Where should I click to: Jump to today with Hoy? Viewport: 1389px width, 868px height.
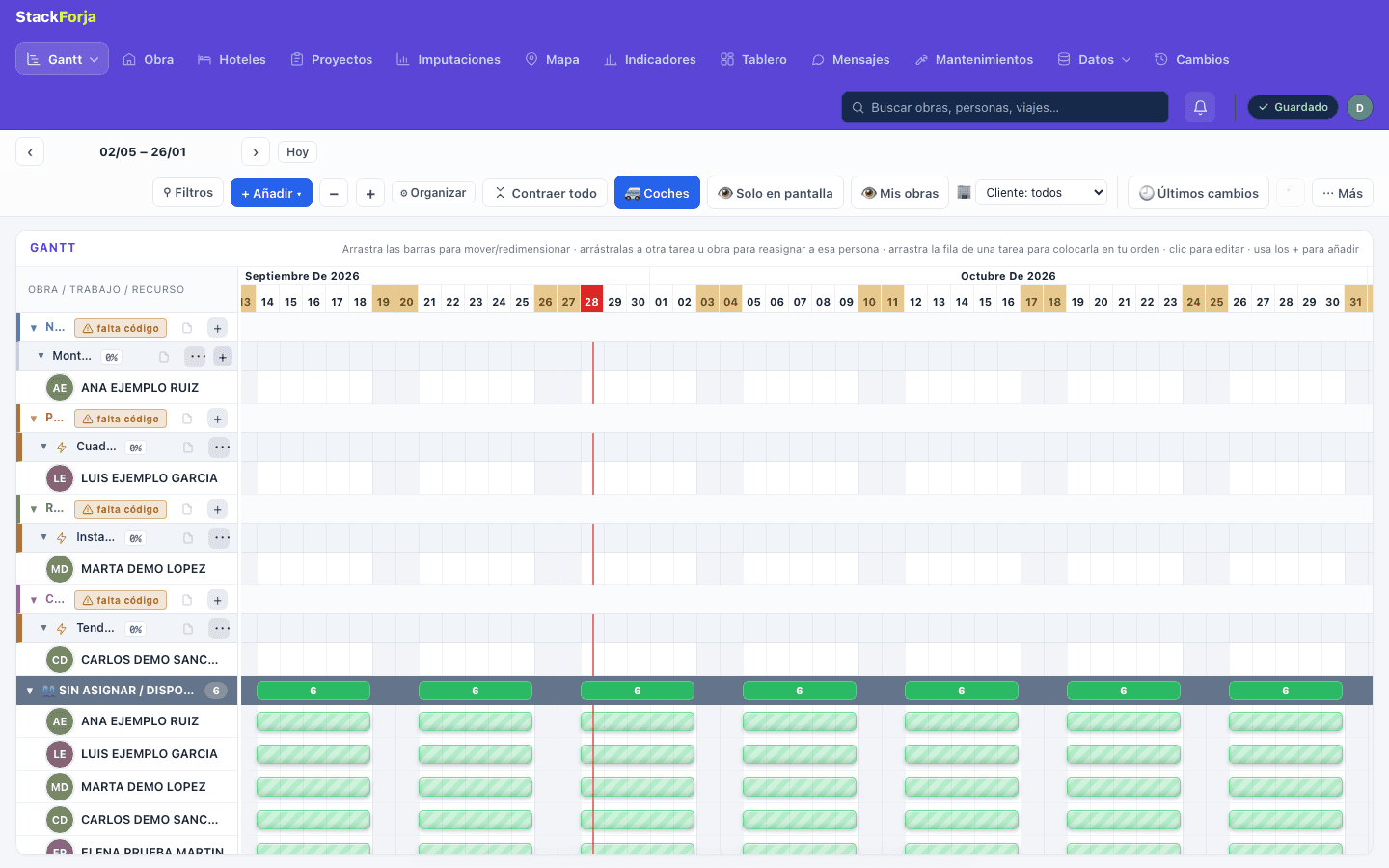[x=297, y=152]
